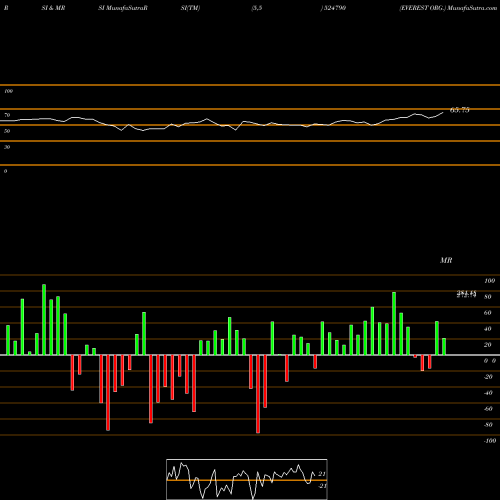Screen dimensions: 500x500
Task: Click the MR axis label -100
Action: 490,441
